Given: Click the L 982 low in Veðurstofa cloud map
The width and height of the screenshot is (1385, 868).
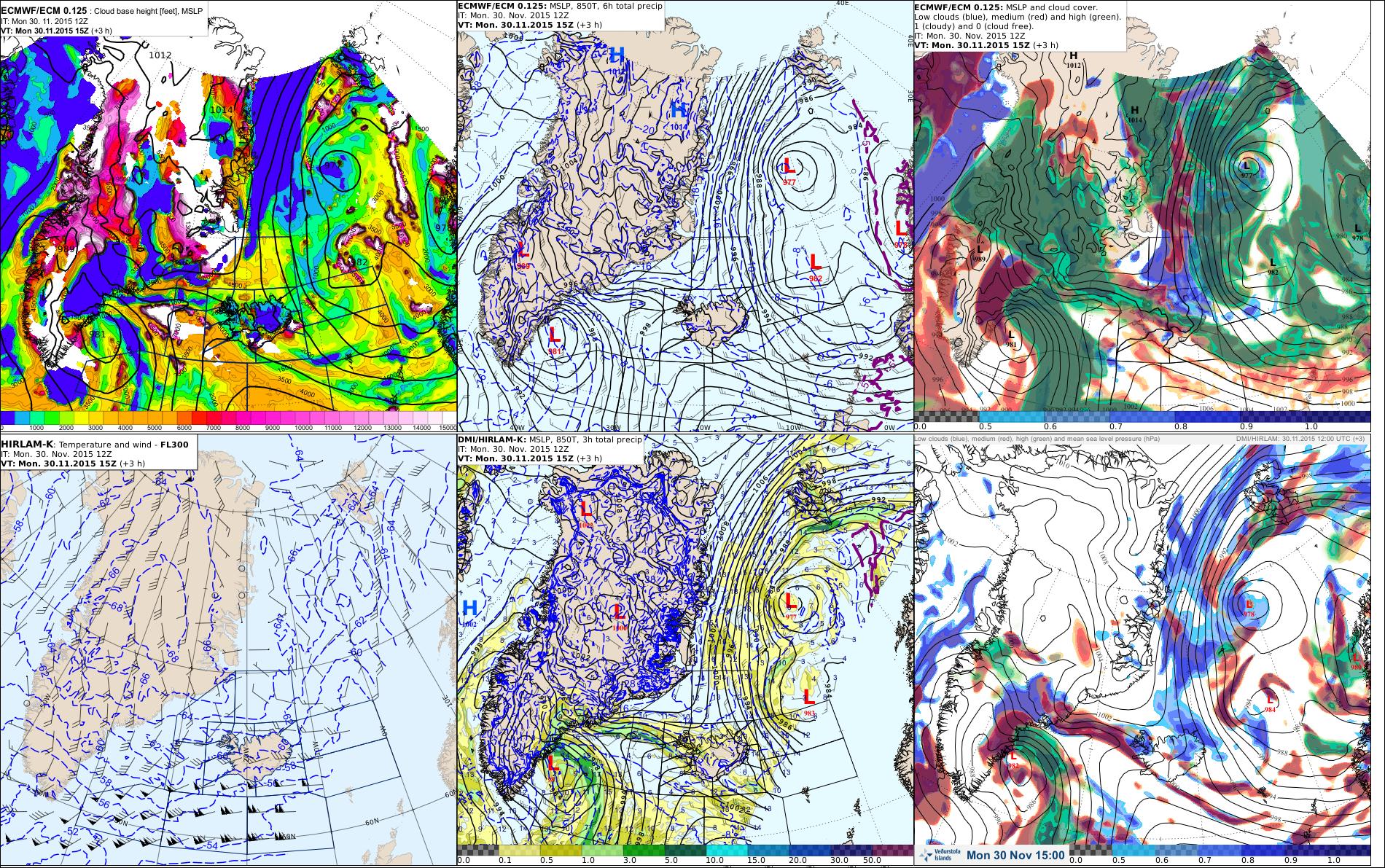Looking at the screenshot, I should tap(1013, 760).
